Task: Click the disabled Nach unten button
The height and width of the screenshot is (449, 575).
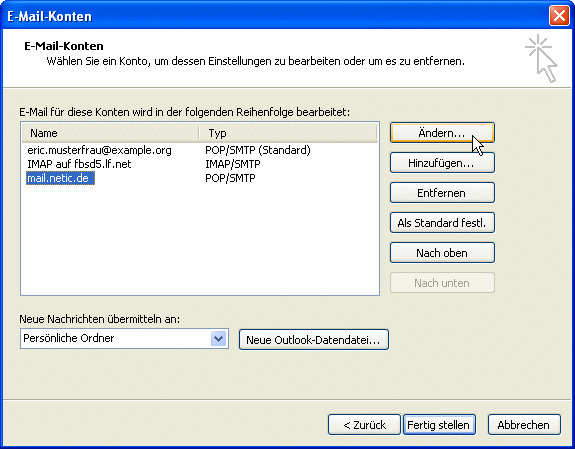Action: [442, 283]
